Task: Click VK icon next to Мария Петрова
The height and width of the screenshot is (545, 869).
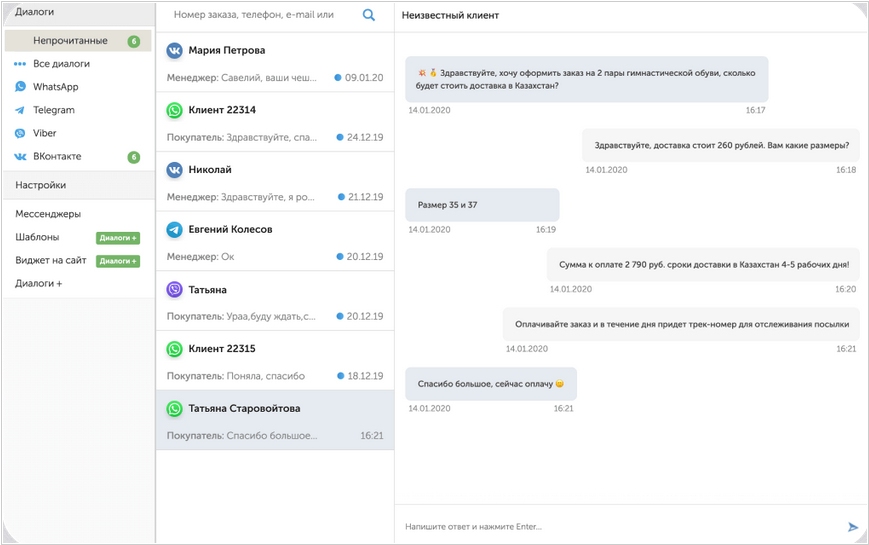Action: click(175, 50)
